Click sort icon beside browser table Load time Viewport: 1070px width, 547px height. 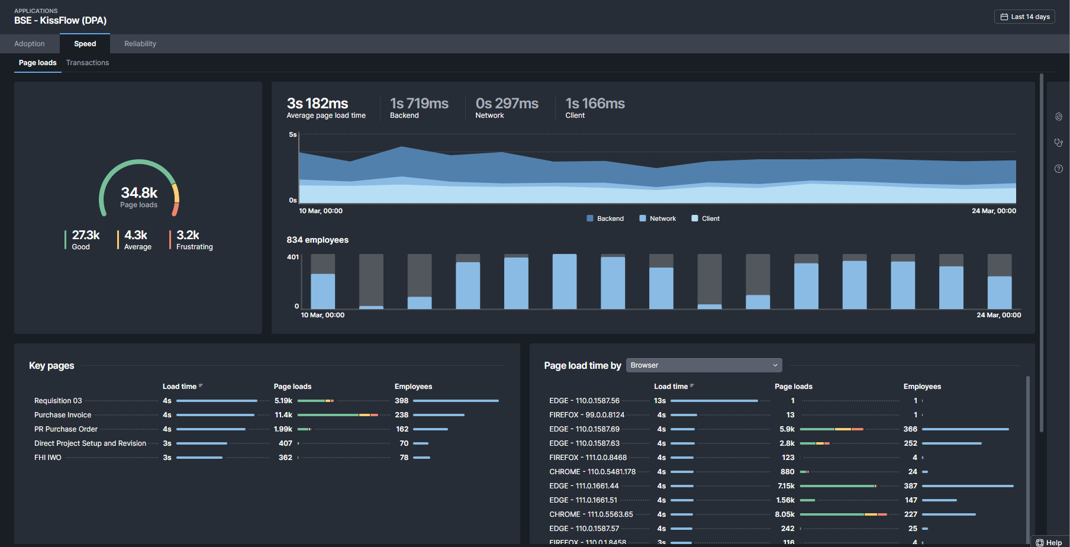click(x=692, y=386)
